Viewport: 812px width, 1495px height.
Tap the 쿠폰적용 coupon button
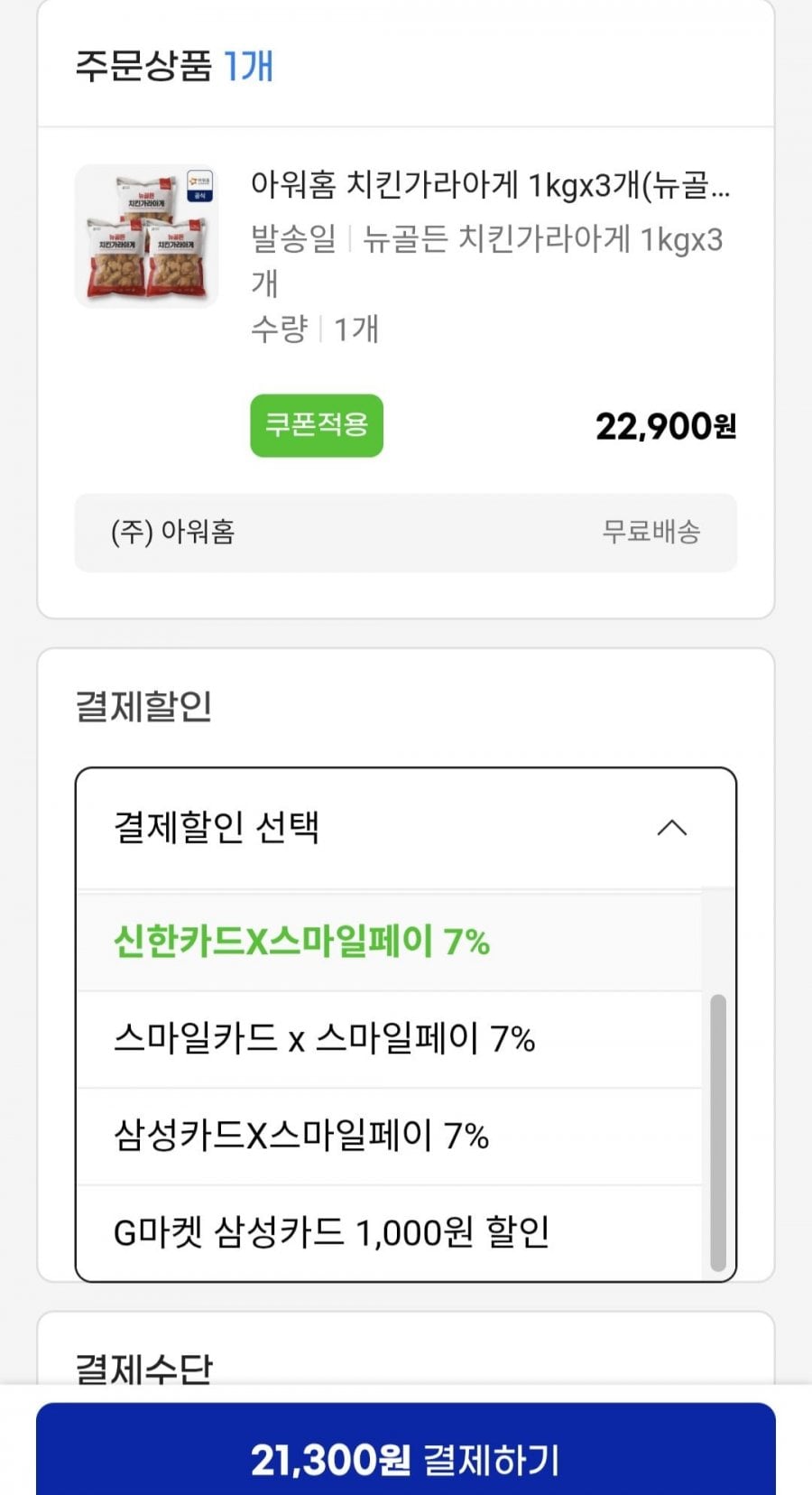point(317,425)
